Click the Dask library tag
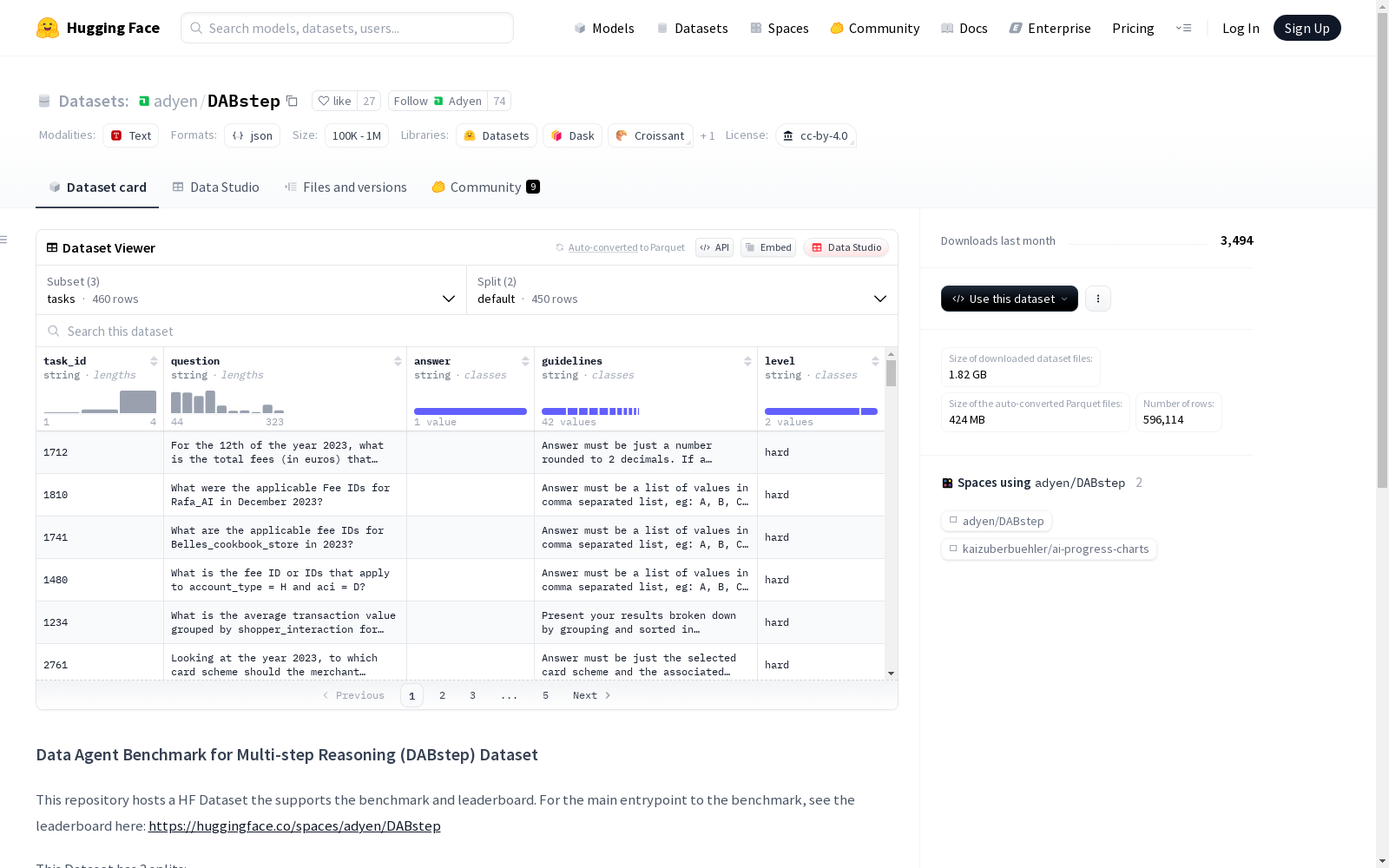 tap(573, 135)
